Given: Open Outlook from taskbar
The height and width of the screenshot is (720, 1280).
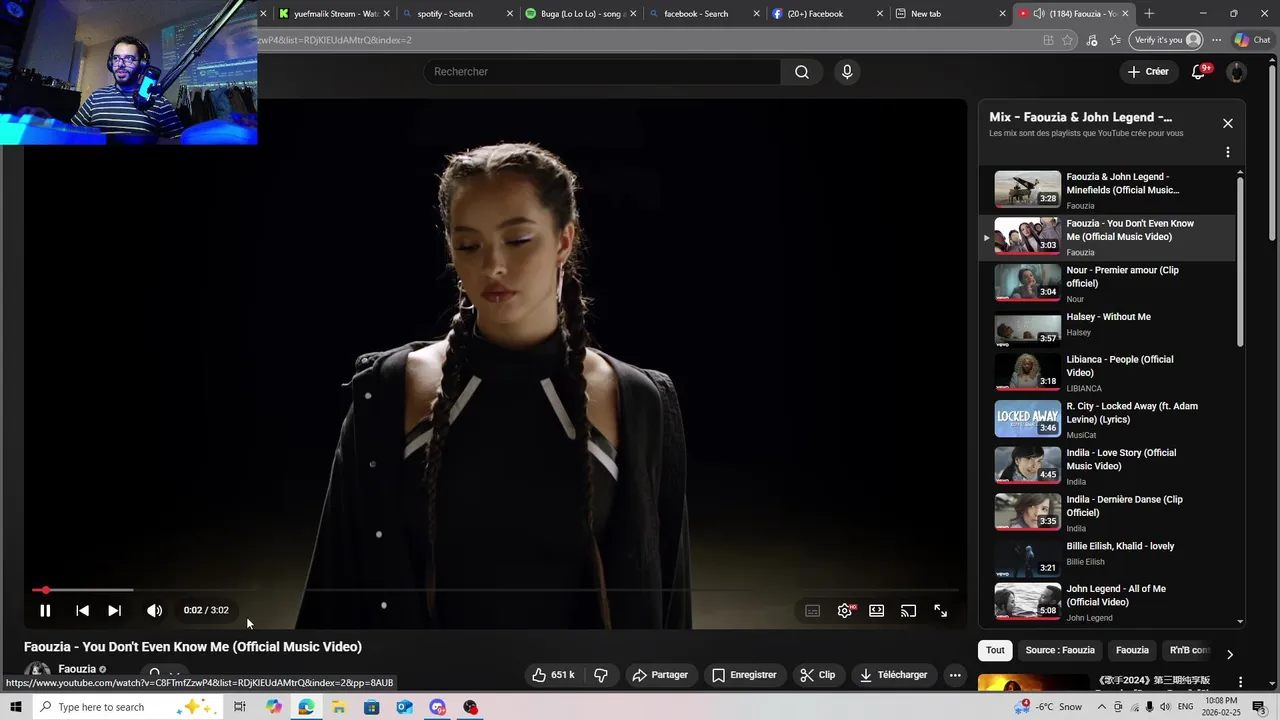Looking at the screenshot, I should pos(404,707).
